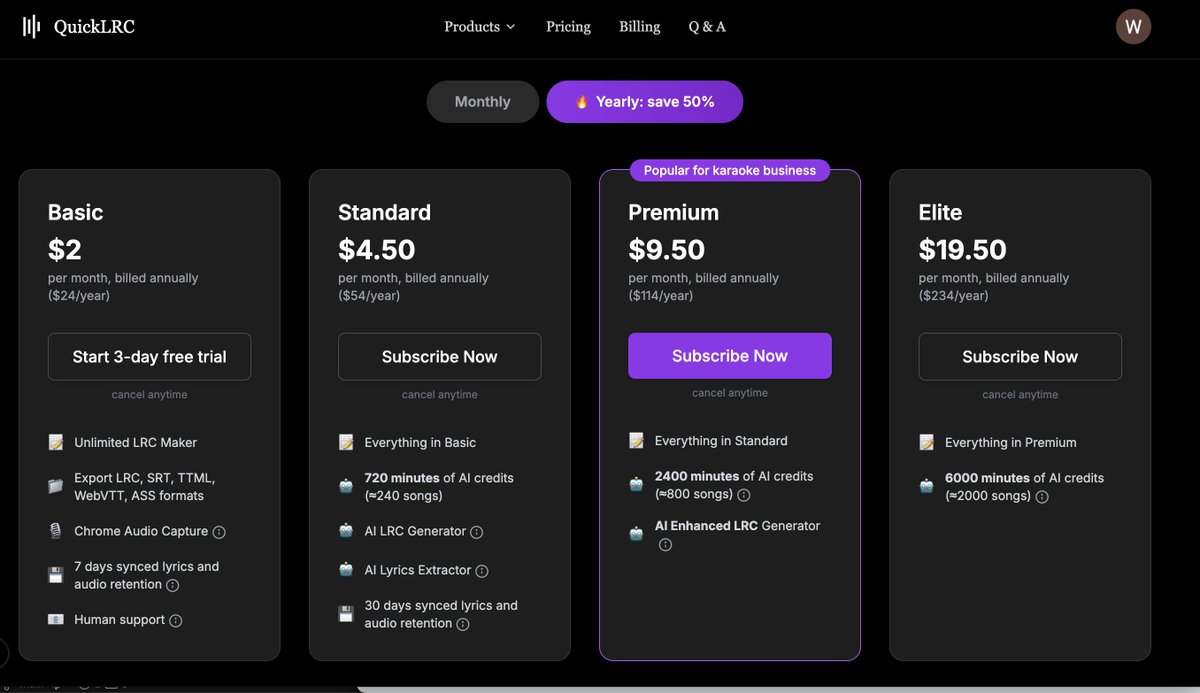The height and width of the screenshot is (693, 1200).
Task: Click the robot icon beside 6000 minutes credits
Action: pos(927,486)
